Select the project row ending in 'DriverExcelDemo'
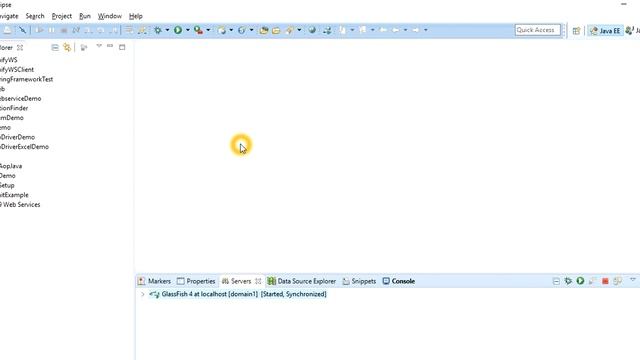 24,147
